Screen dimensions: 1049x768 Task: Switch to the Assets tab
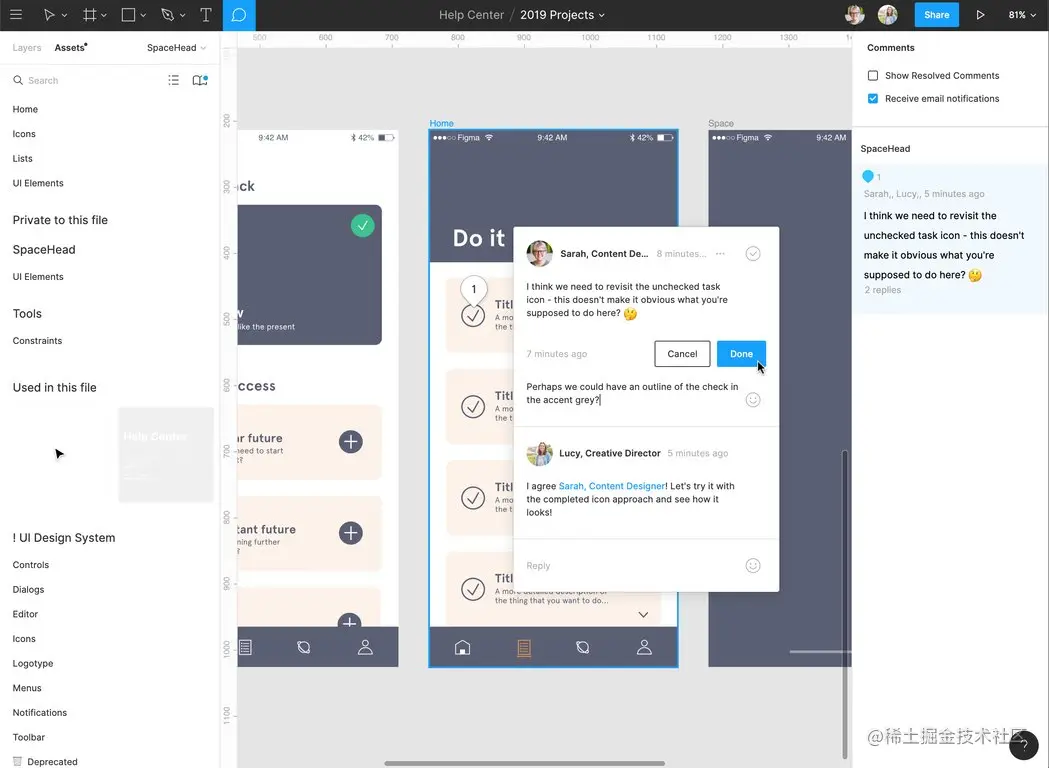tap(70, 47)
